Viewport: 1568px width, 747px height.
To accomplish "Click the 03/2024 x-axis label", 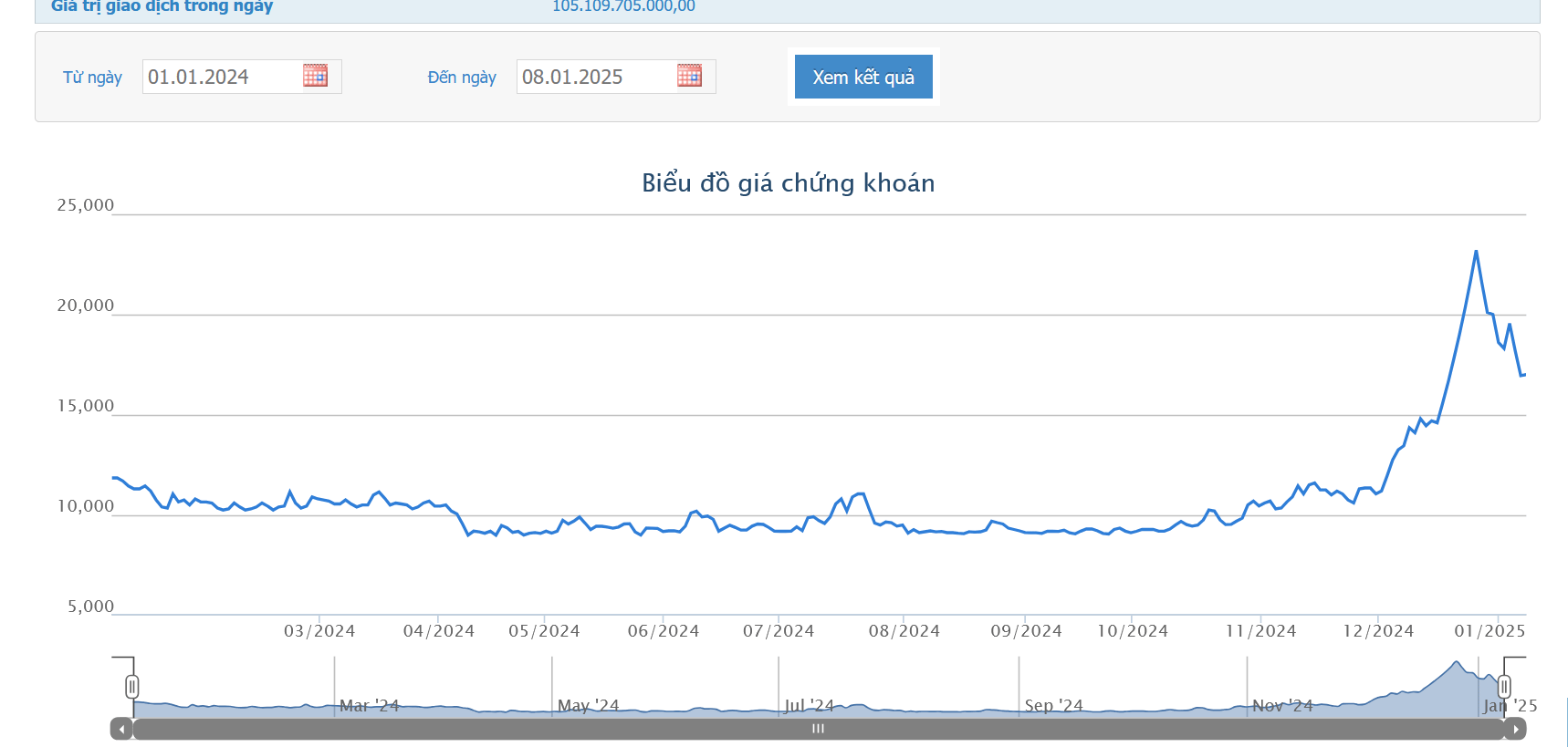I will point(319,631).
